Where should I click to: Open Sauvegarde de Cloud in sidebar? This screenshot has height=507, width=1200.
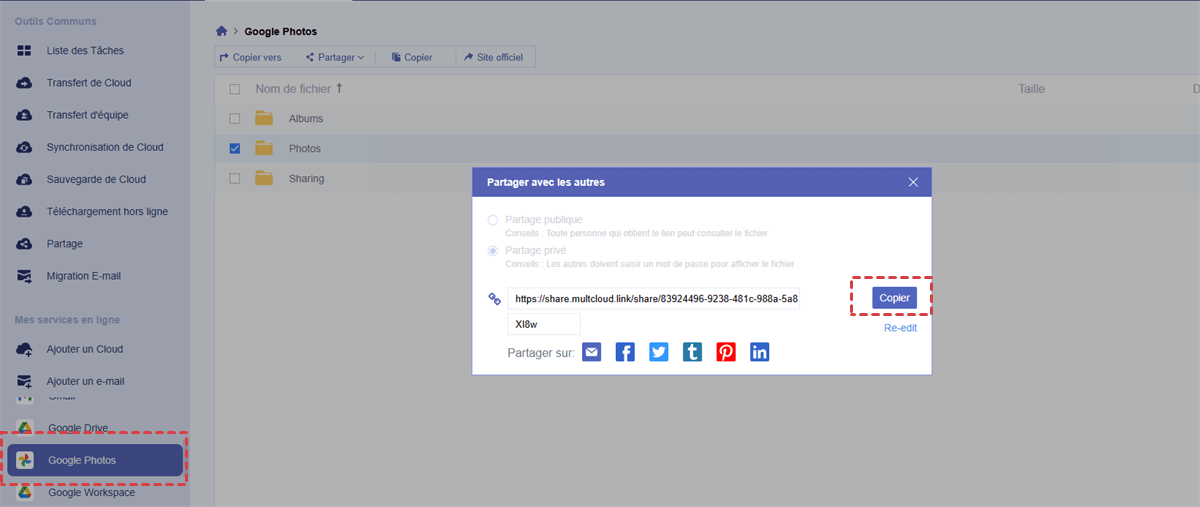(x=96, y=179)
